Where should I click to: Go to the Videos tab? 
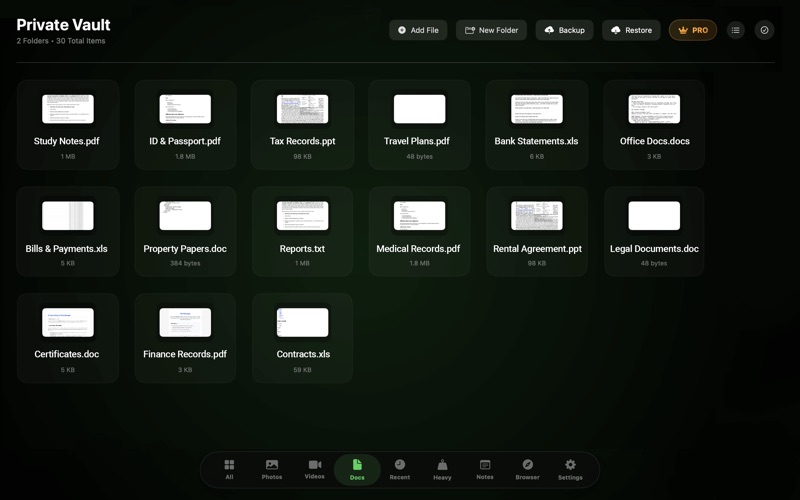click(314, 469)
